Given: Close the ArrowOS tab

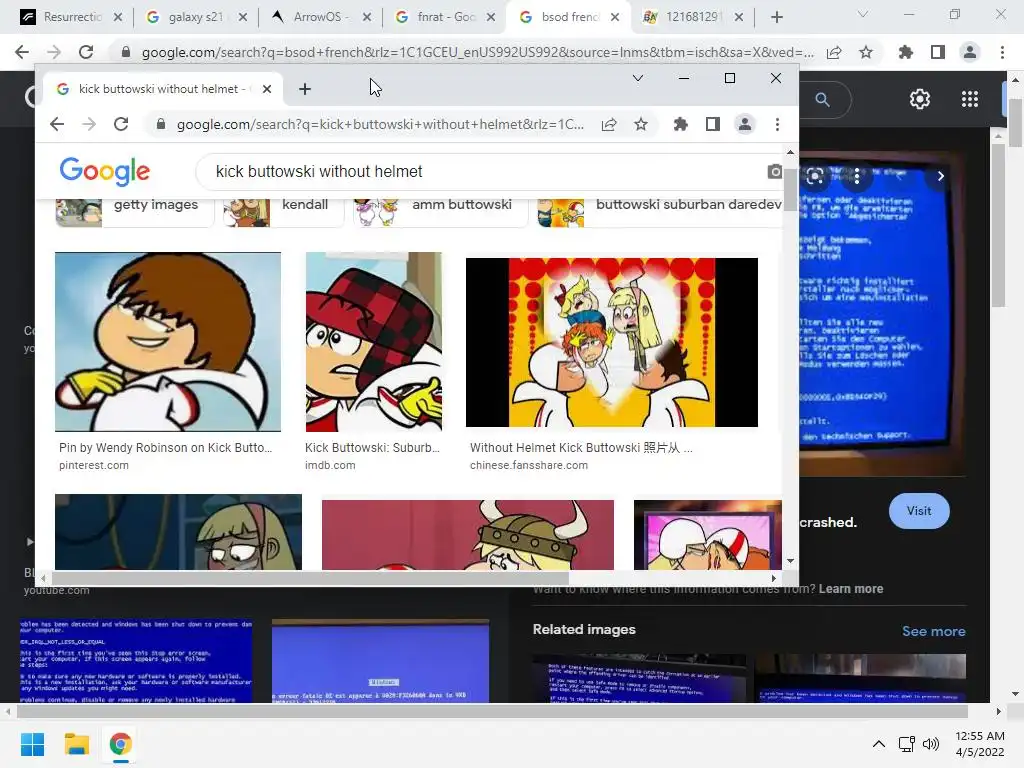Looking at the screenshot, I should pyautogui.click(x=367, y=17).
